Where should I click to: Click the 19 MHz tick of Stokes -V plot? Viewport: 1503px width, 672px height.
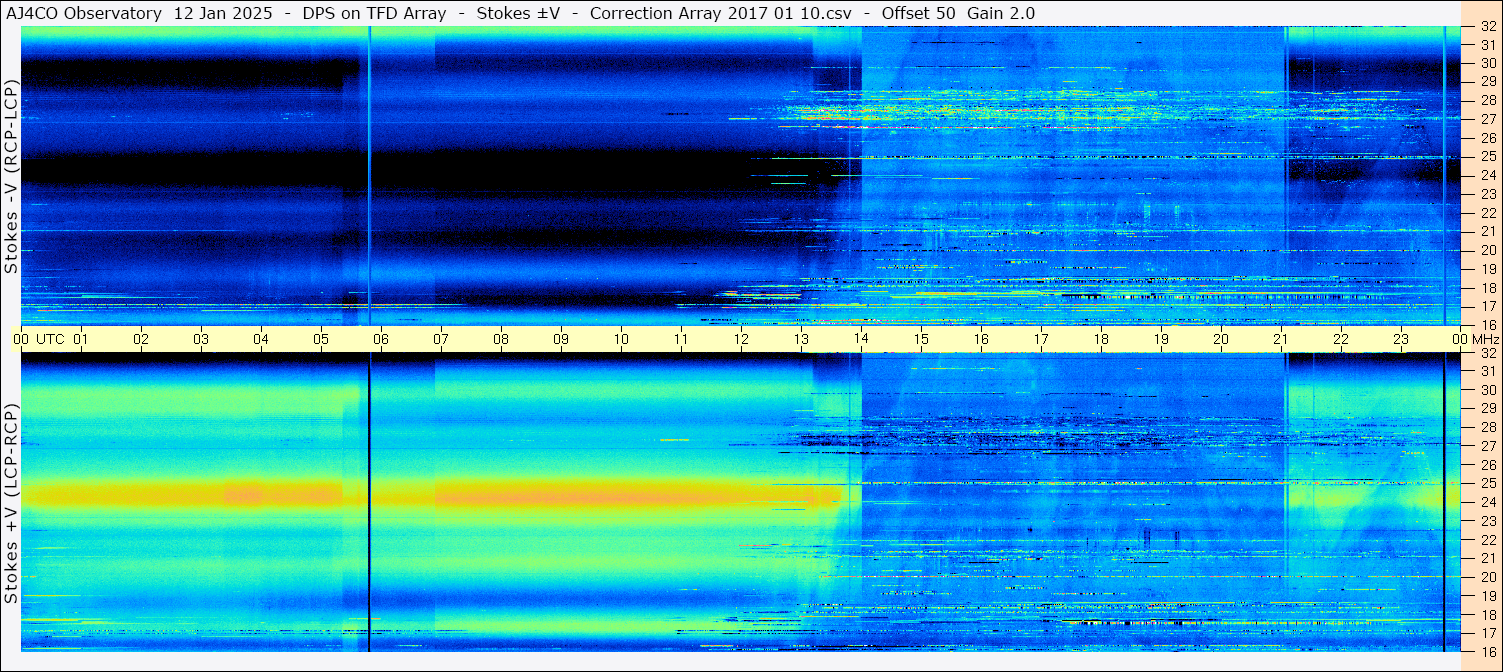(1487, 269)
